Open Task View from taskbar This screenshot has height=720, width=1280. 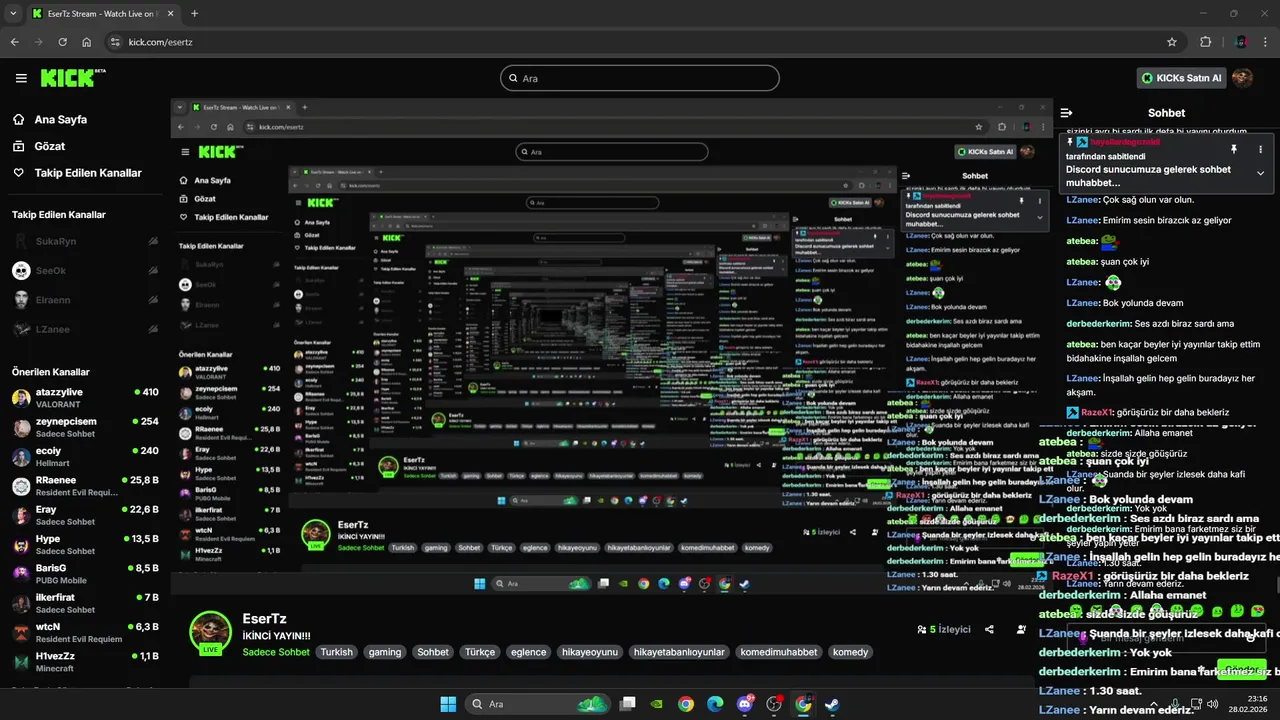[627, 704]
